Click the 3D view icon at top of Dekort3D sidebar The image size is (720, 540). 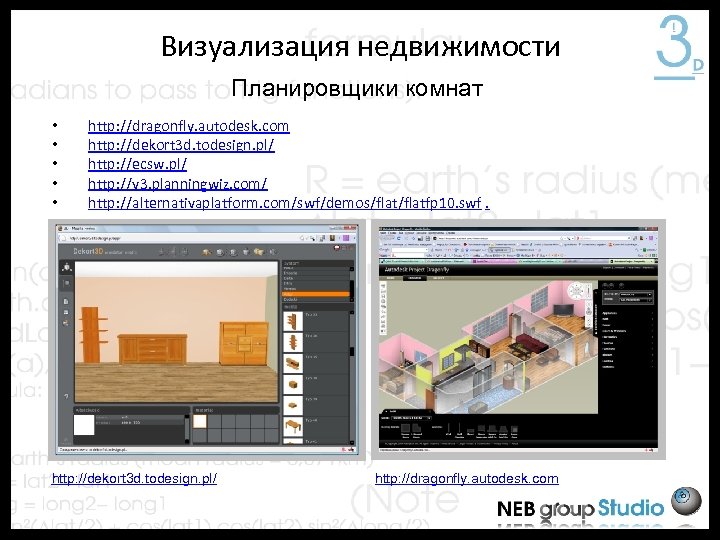point(67,267)
